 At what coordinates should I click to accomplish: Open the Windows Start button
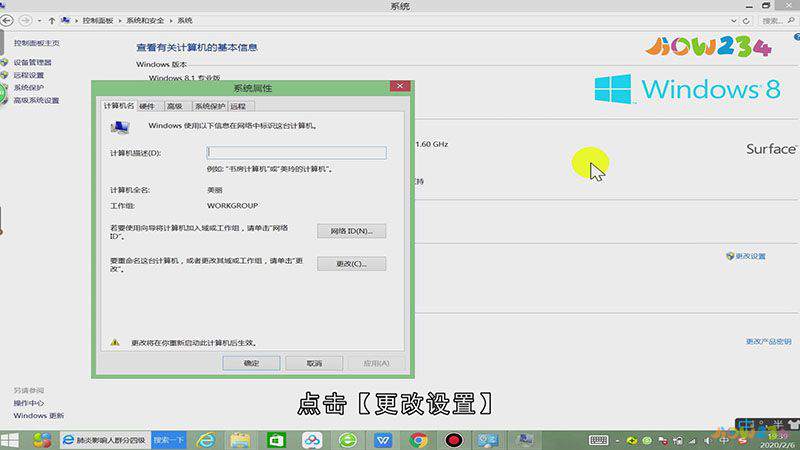10,440
